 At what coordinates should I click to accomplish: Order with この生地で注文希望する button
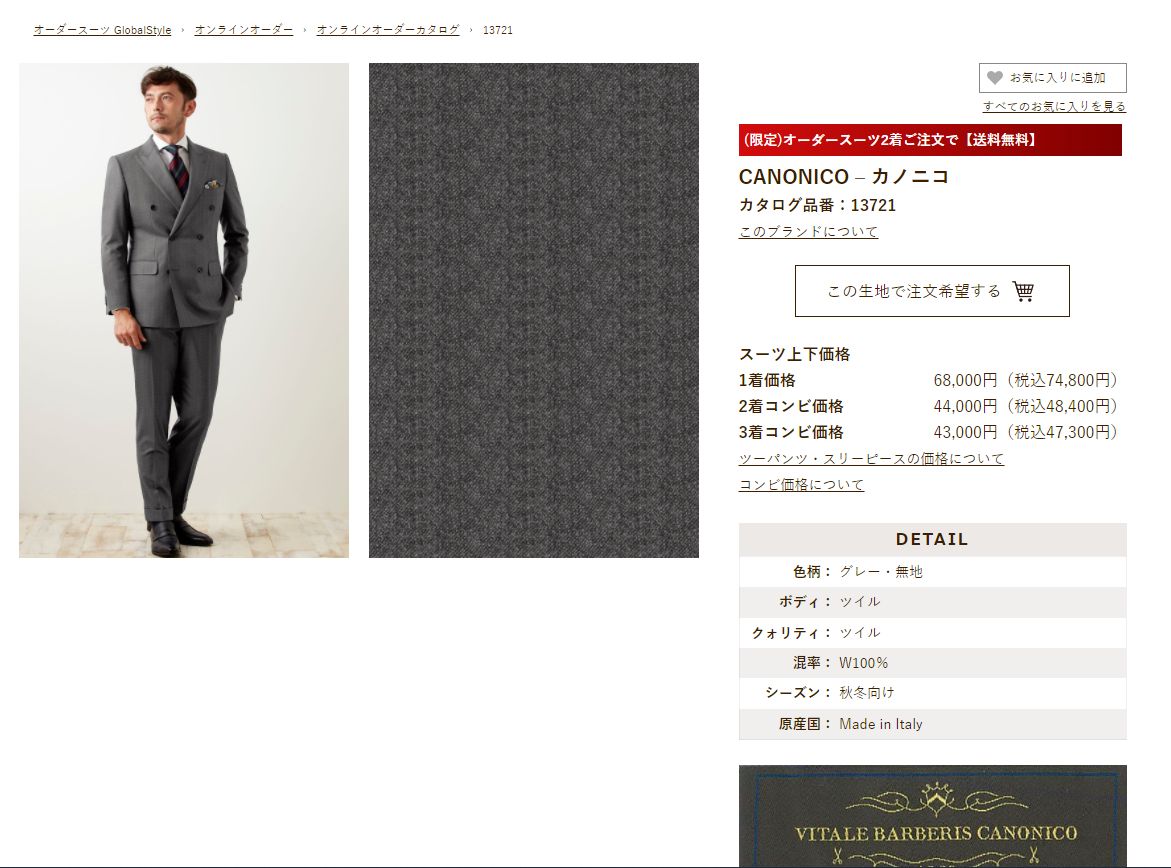click(x=932, y=291)
